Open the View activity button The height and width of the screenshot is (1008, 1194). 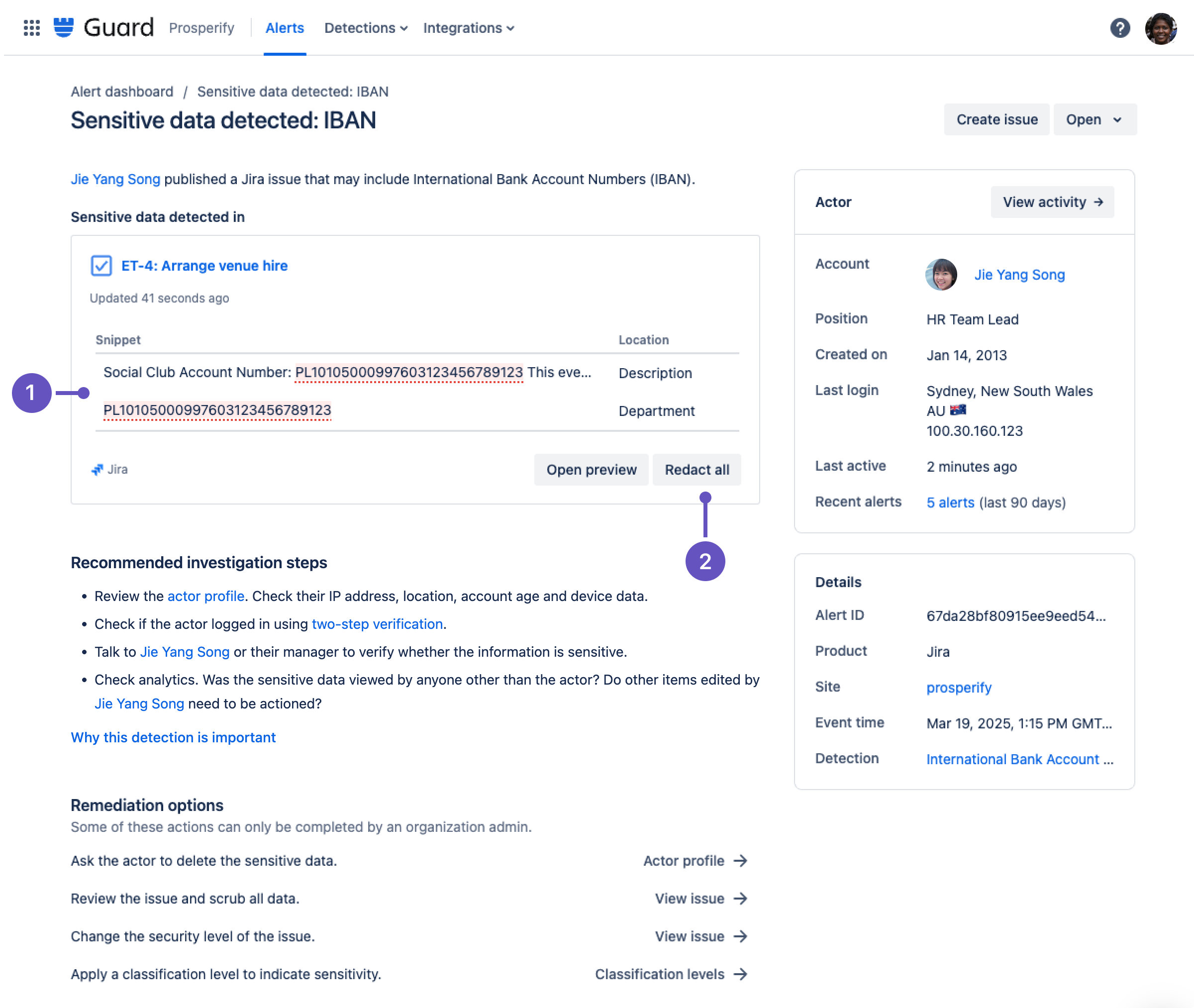point(1052,202)
